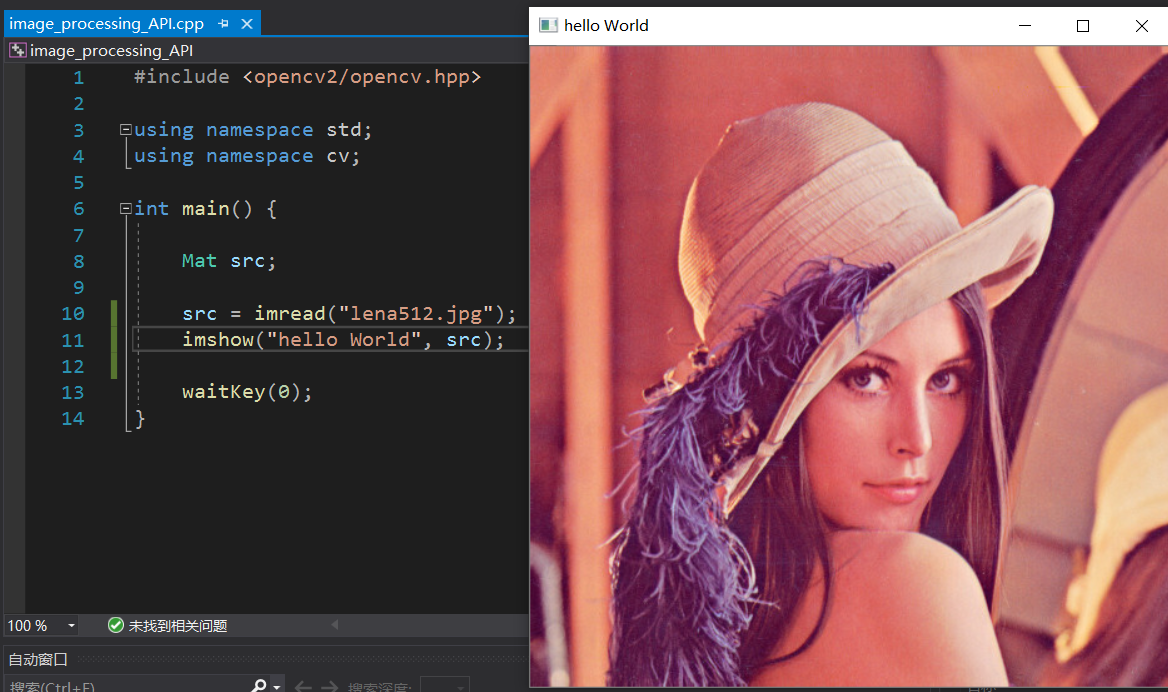Click the editor horizontal scroll left arrow
The width and height of the screenshot is (1168, 692).
[334, 625]
